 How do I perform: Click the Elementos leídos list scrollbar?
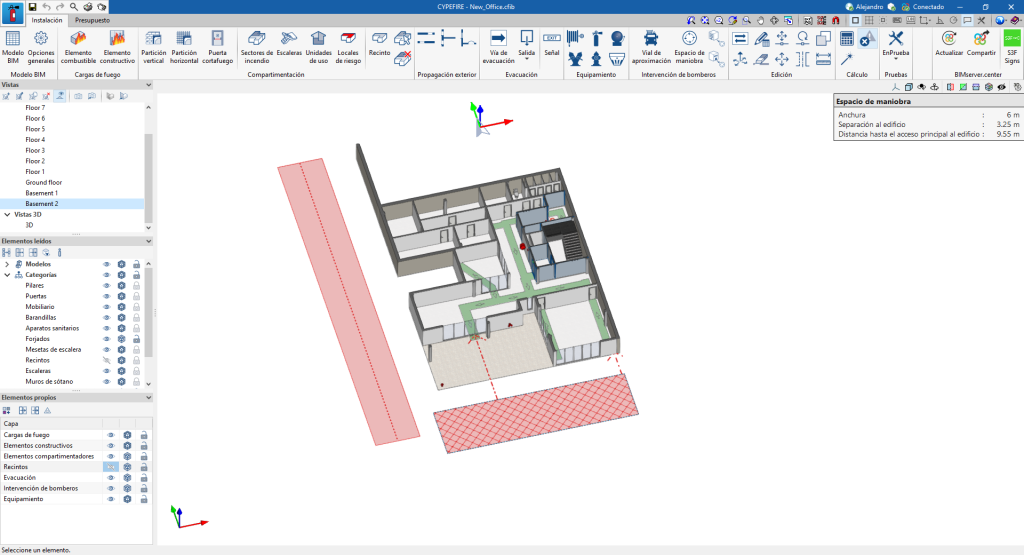pos(148,312)
